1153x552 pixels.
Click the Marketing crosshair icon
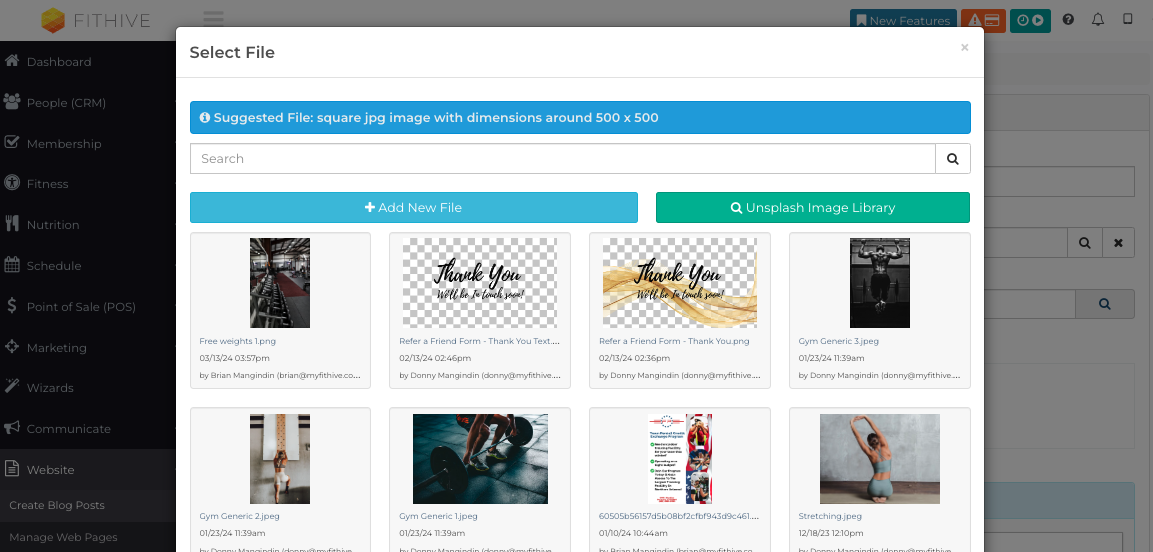pos(11,346)
